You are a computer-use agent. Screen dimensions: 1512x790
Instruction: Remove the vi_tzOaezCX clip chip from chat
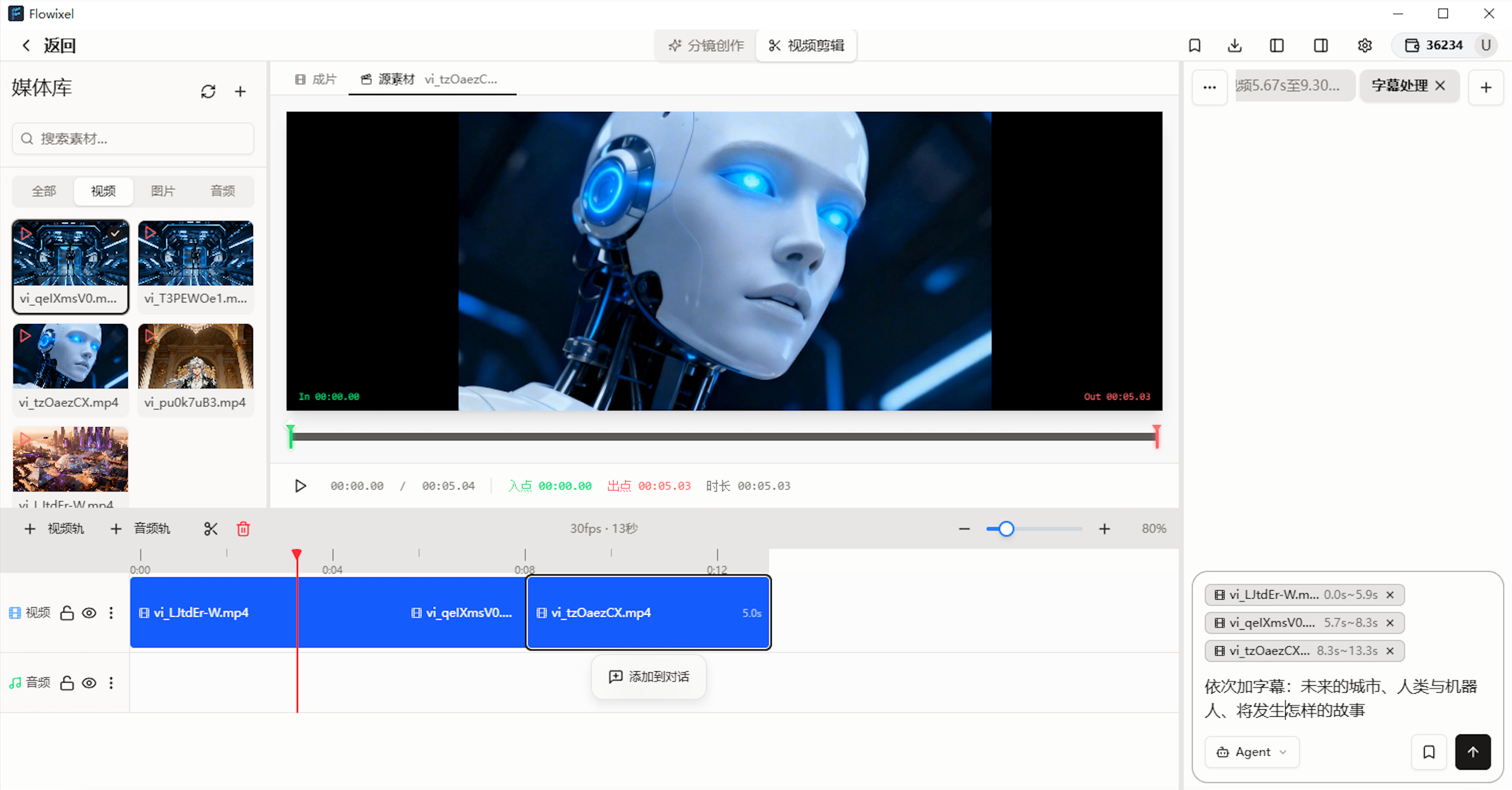[1390, 651]
